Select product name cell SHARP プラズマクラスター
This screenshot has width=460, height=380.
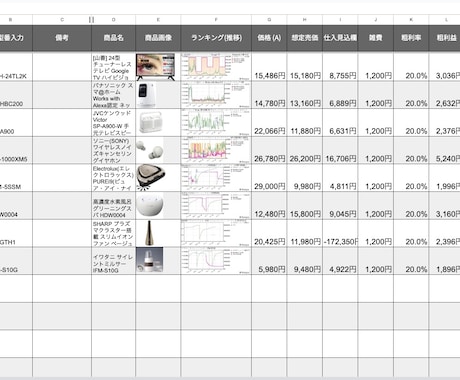pos(114,233)
